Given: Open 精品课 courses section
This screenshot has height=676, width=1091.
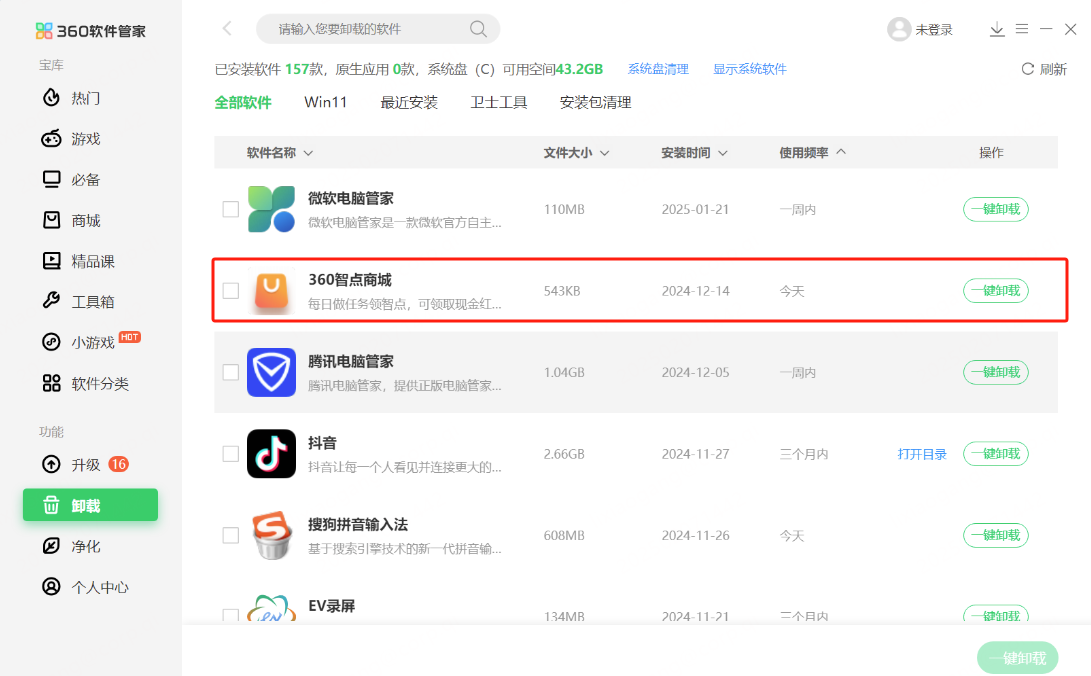Looking at the screenshot, I should 79,261.
